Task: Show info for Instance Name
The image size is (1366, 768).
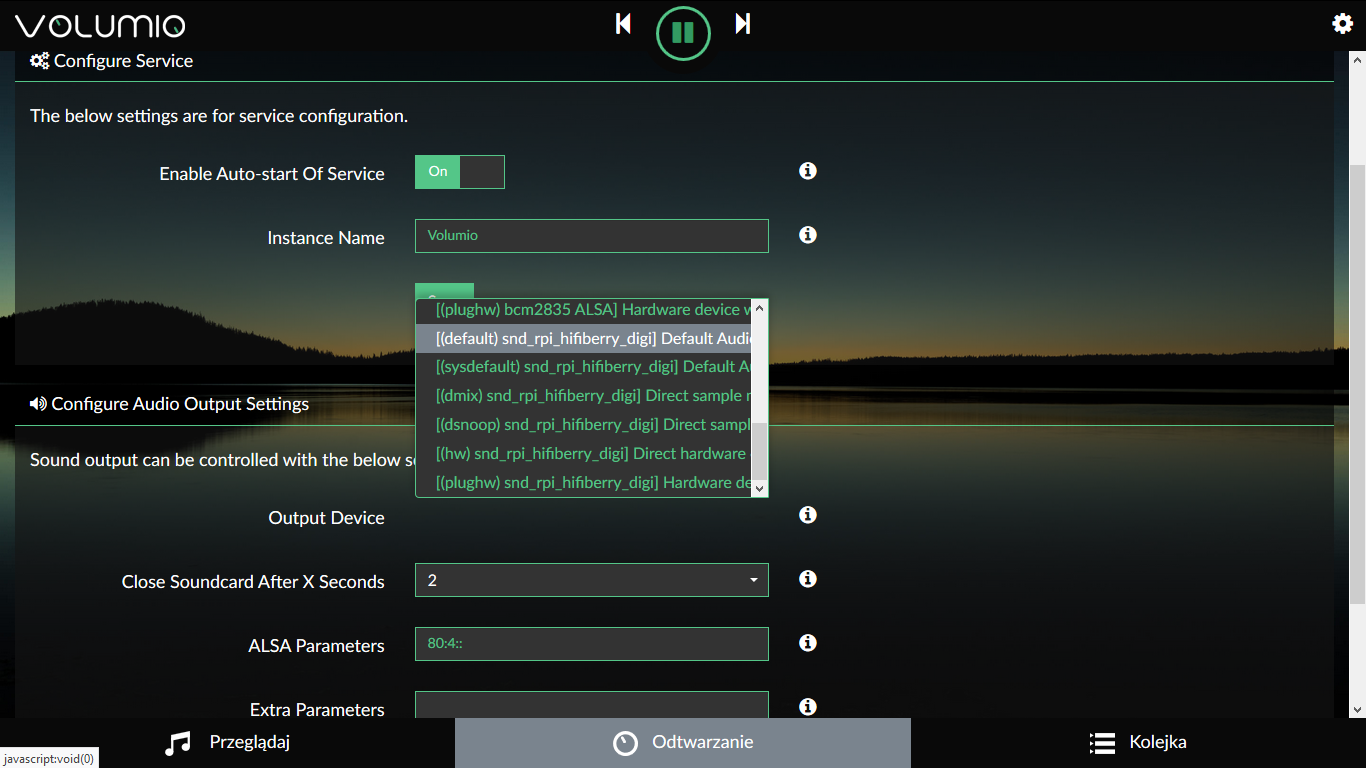Action: [808, 235]
